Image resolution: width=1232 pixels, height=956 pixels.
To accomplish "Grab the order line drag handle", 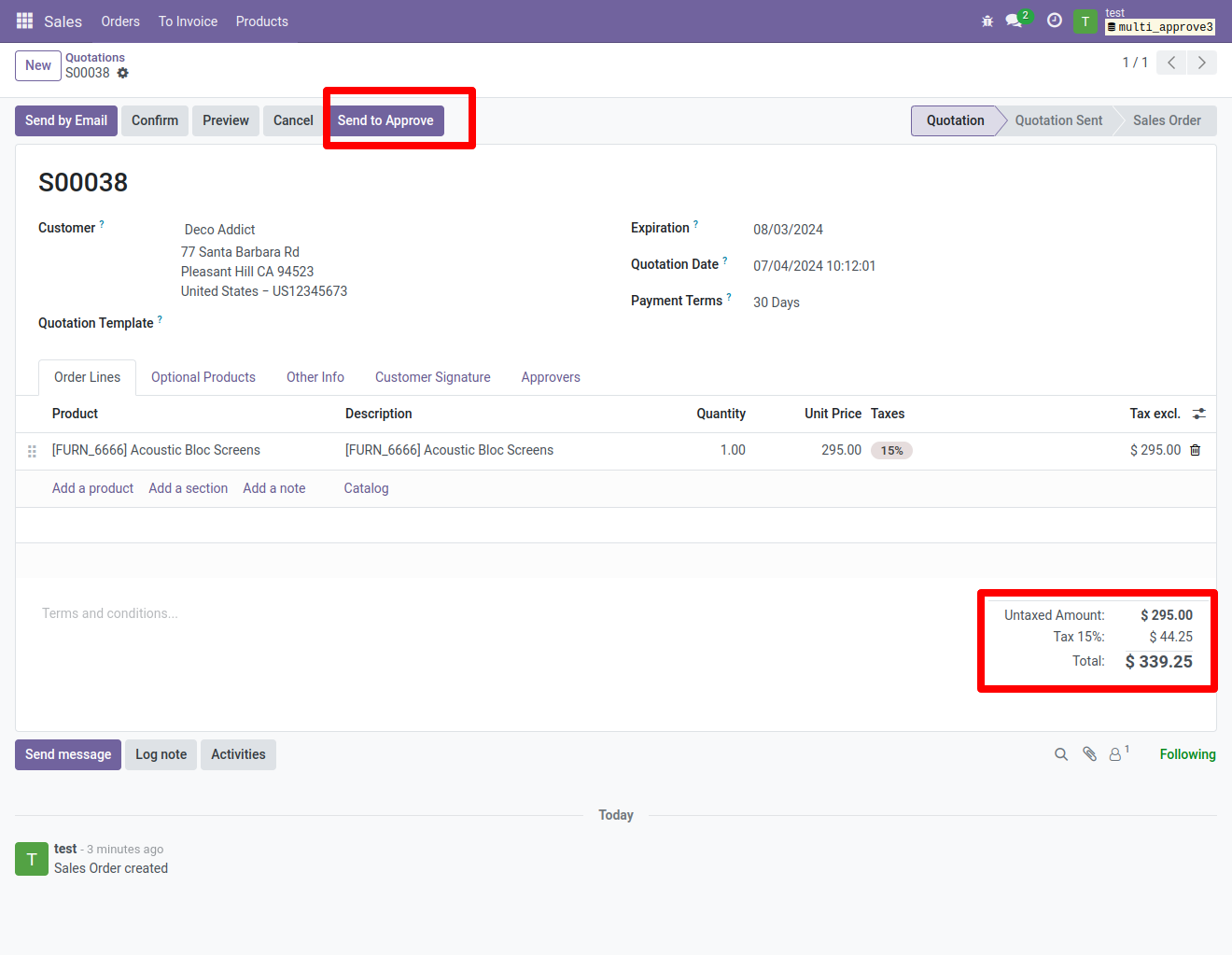I will pyautogui.click(x=32, y=451).
